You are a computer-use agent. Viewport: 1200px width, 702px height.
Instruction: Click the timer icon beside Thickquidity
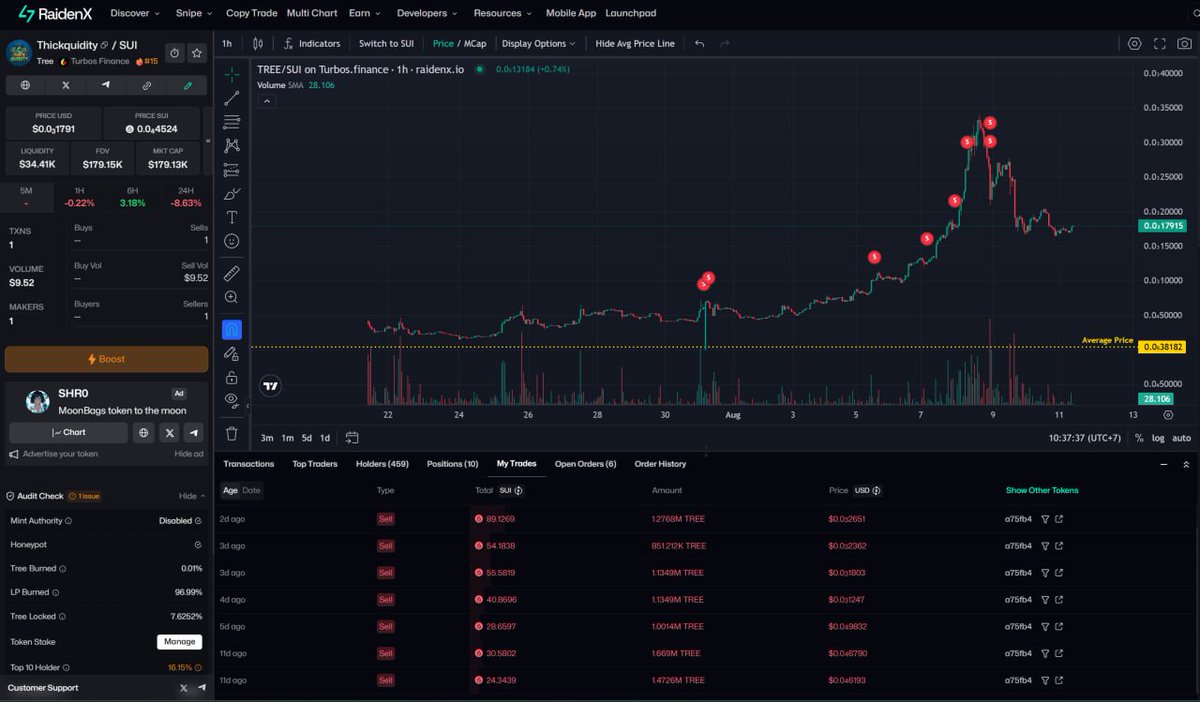174,52
